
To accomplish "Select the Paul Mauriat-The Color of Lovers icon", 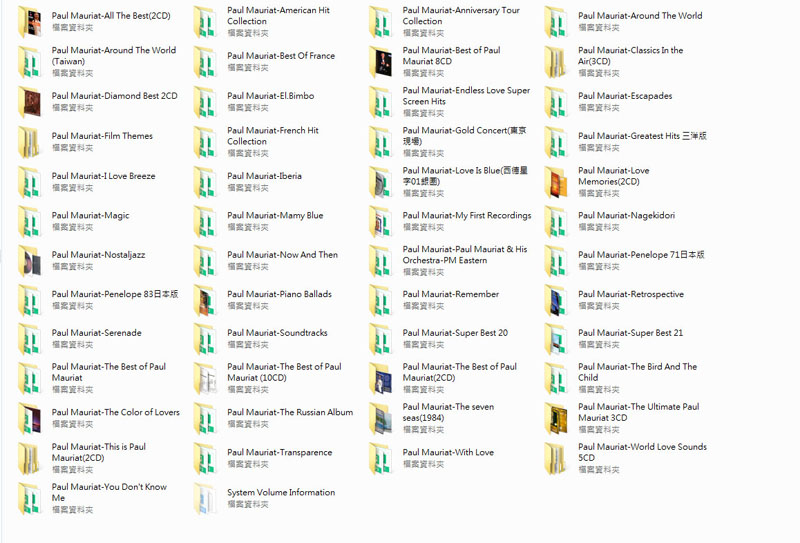I will [31, 418].
